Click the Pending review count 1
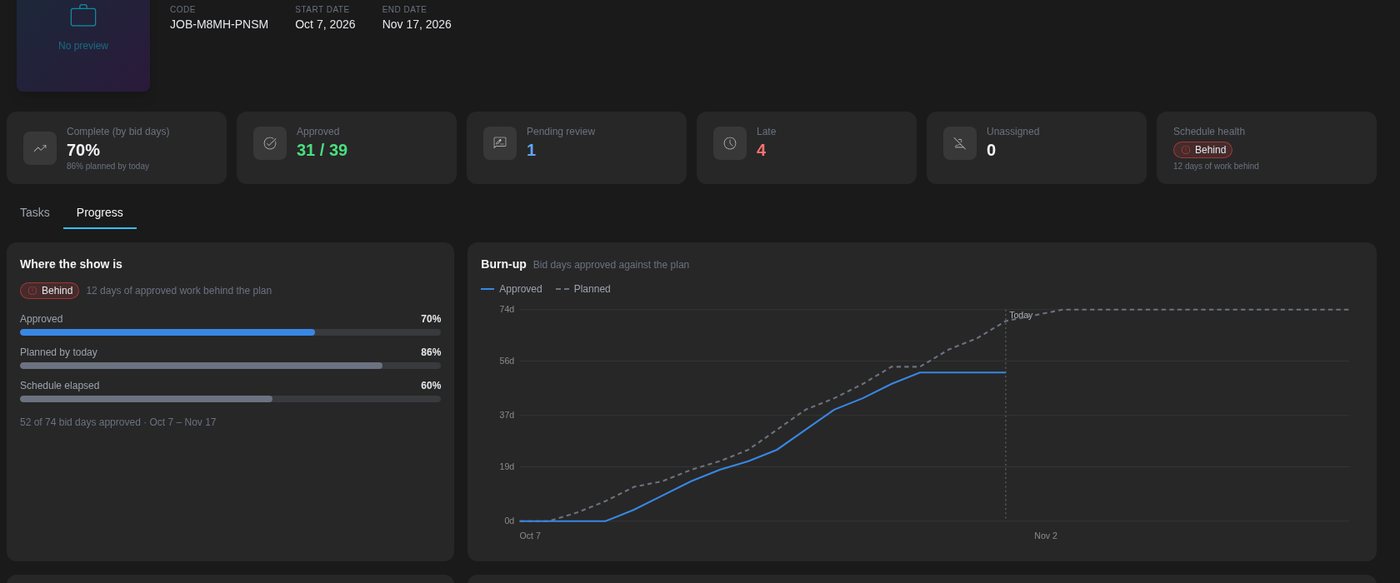 [x=531, y=150]
